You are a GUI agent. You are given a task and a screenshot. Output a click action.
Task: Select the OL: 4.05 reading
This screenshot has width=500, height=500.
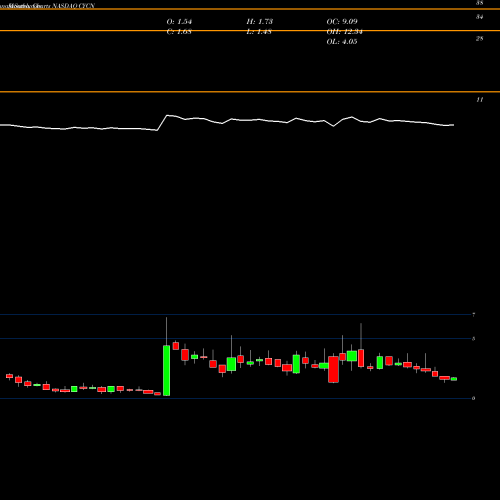click(x=342, y=42)
